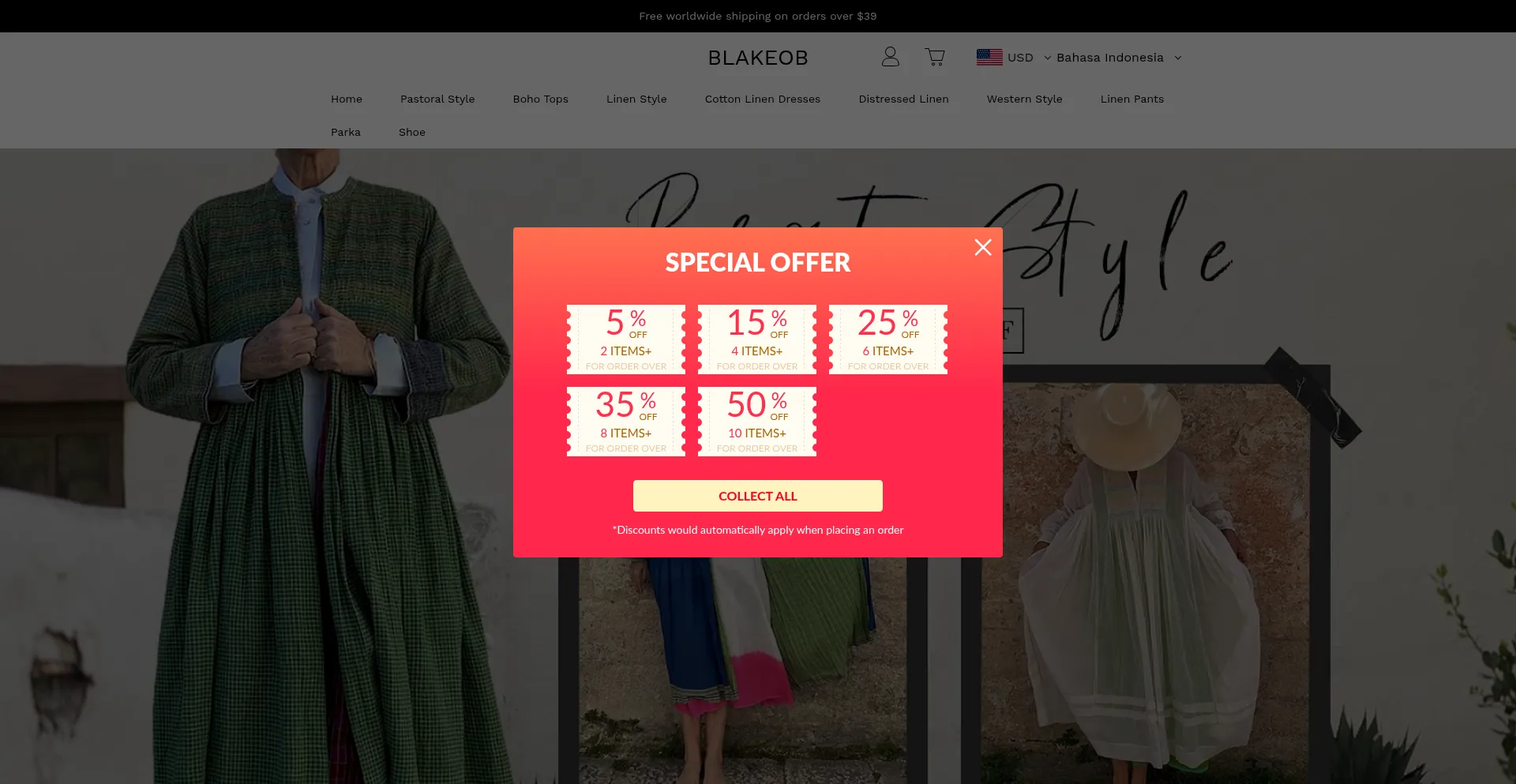The image size is (1516, 784).
Task: Open the Cotton Linen Dresses menu
Action: pos(763,99)
